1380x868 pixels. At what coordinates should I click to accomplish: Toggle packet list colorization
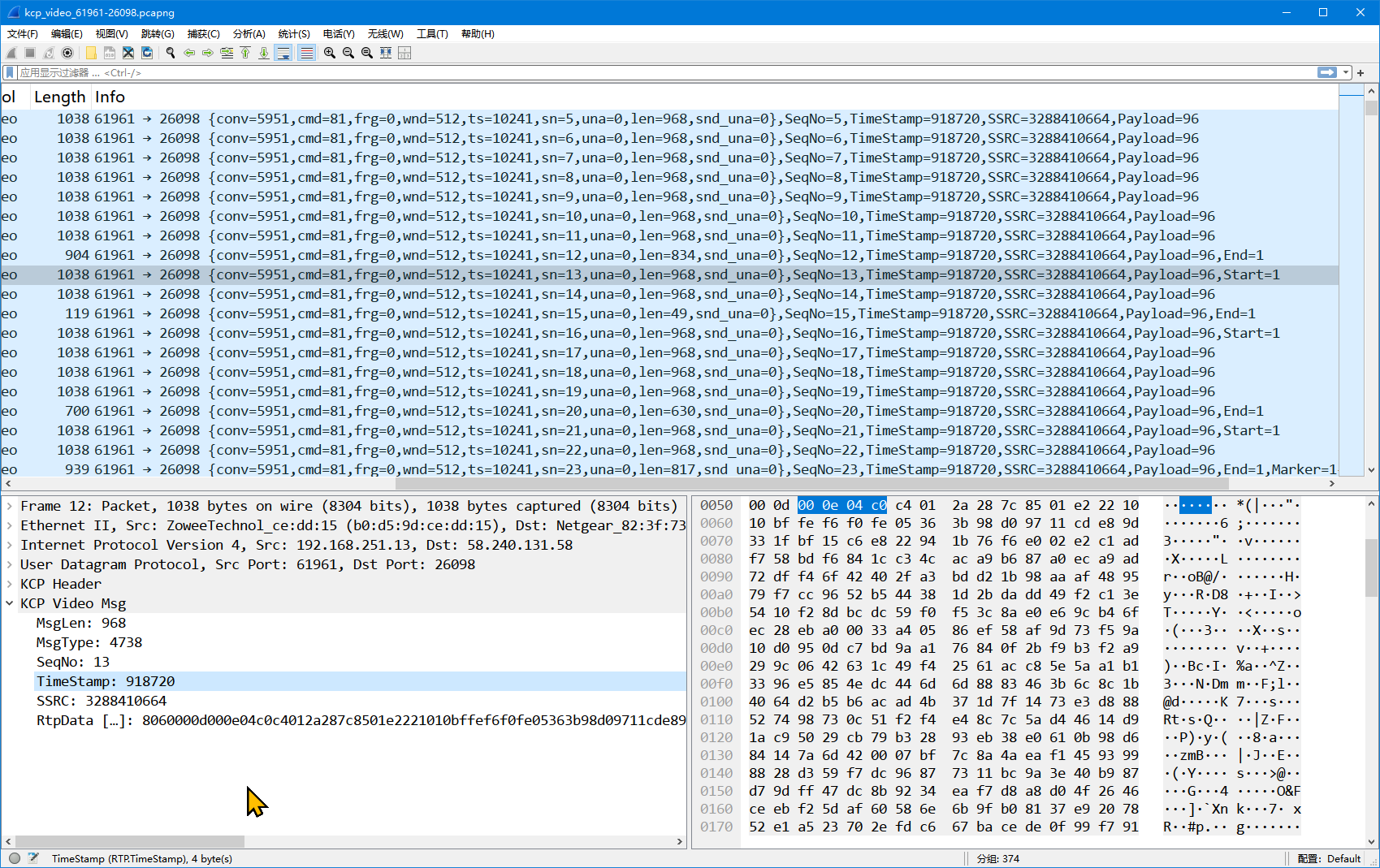pos(306,53)
